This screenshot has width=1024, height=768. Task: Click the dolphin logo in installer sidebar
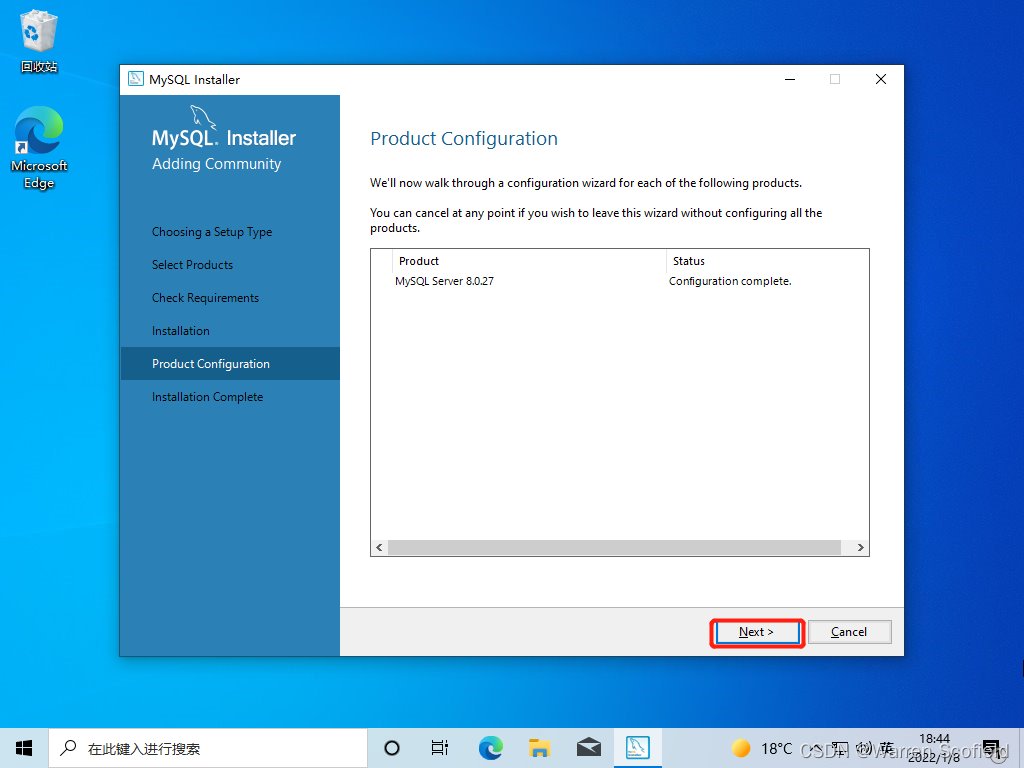pyautogui.click(x=202, y=117)
